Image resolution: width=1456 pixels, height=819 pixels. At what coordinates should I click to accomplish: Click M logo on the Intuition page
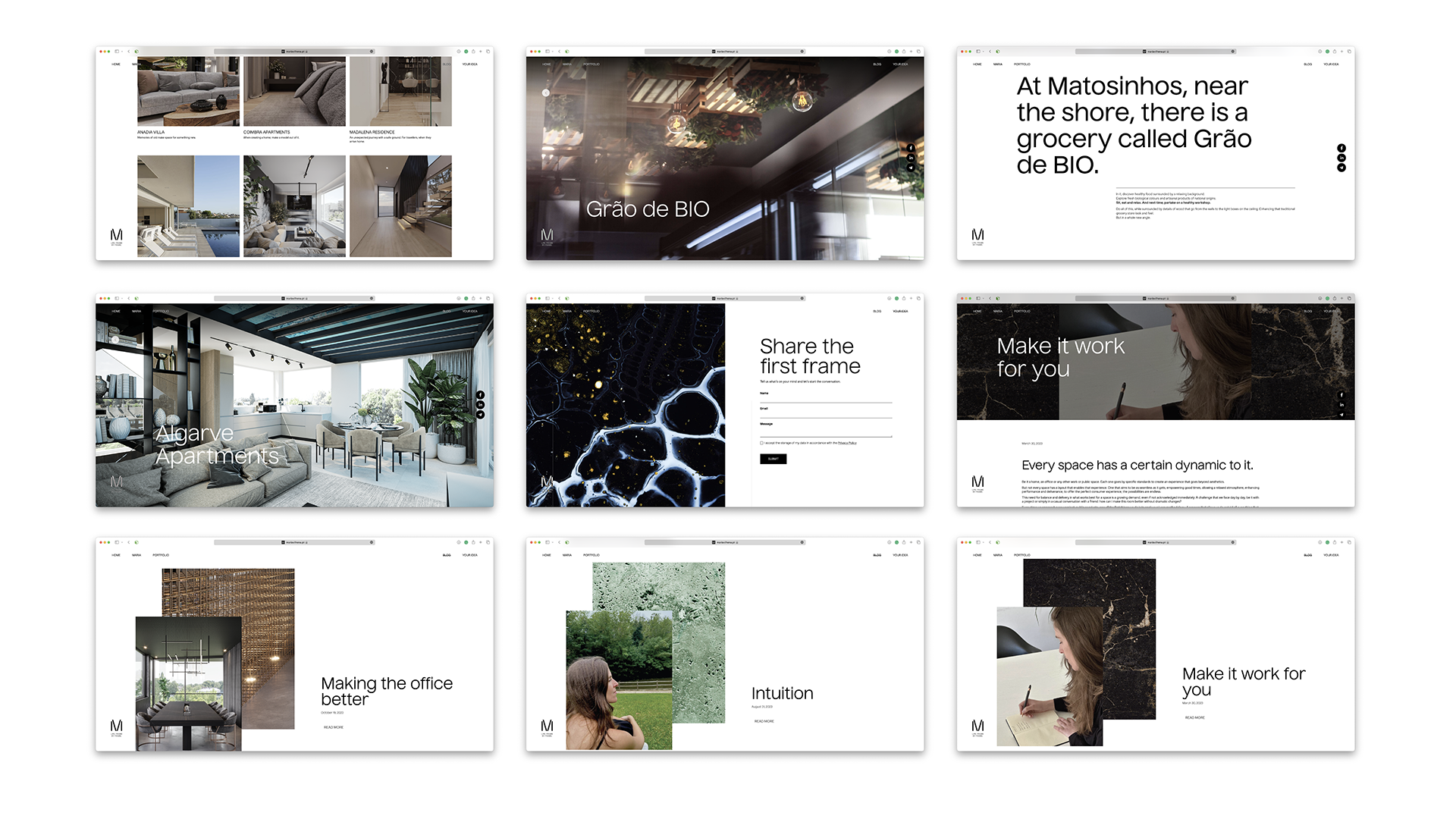coord(547,726)
